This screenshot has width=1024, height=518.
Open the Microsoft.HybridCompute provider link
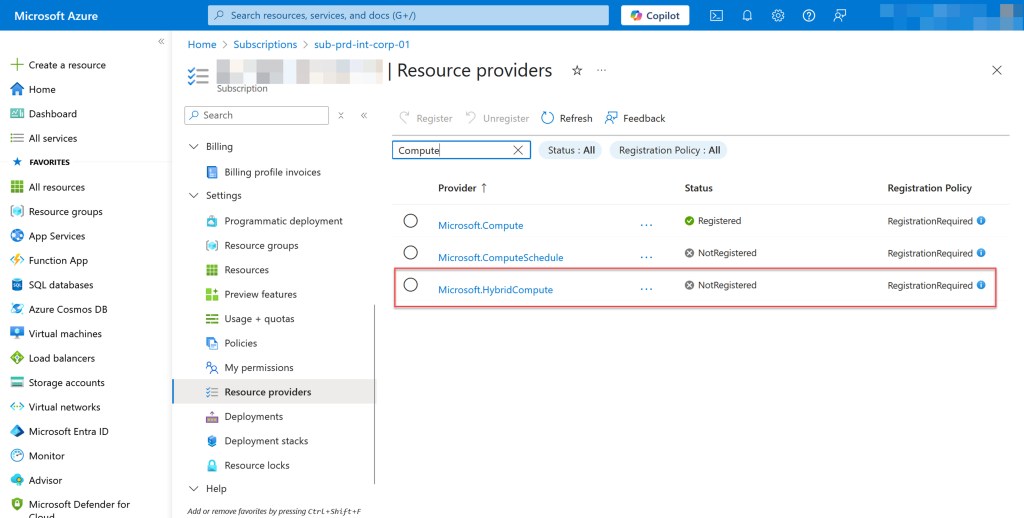[x=495, y=290]
